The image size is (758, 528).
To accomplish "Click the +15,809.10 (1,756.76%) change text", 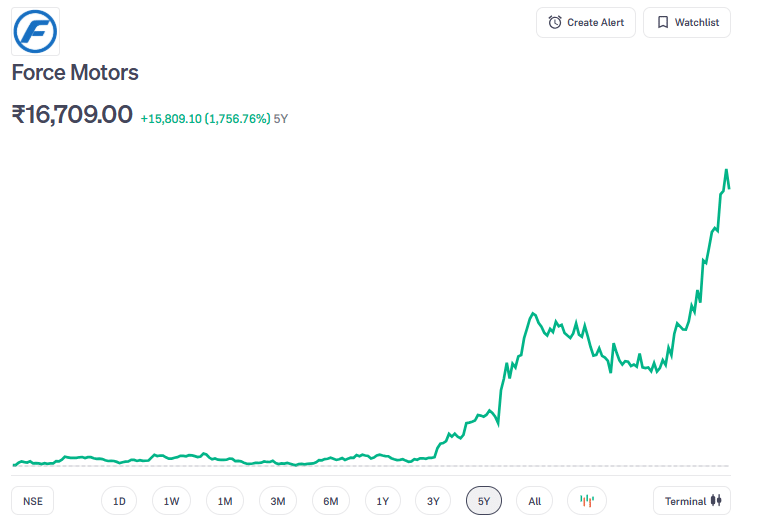I will (205, 119).
